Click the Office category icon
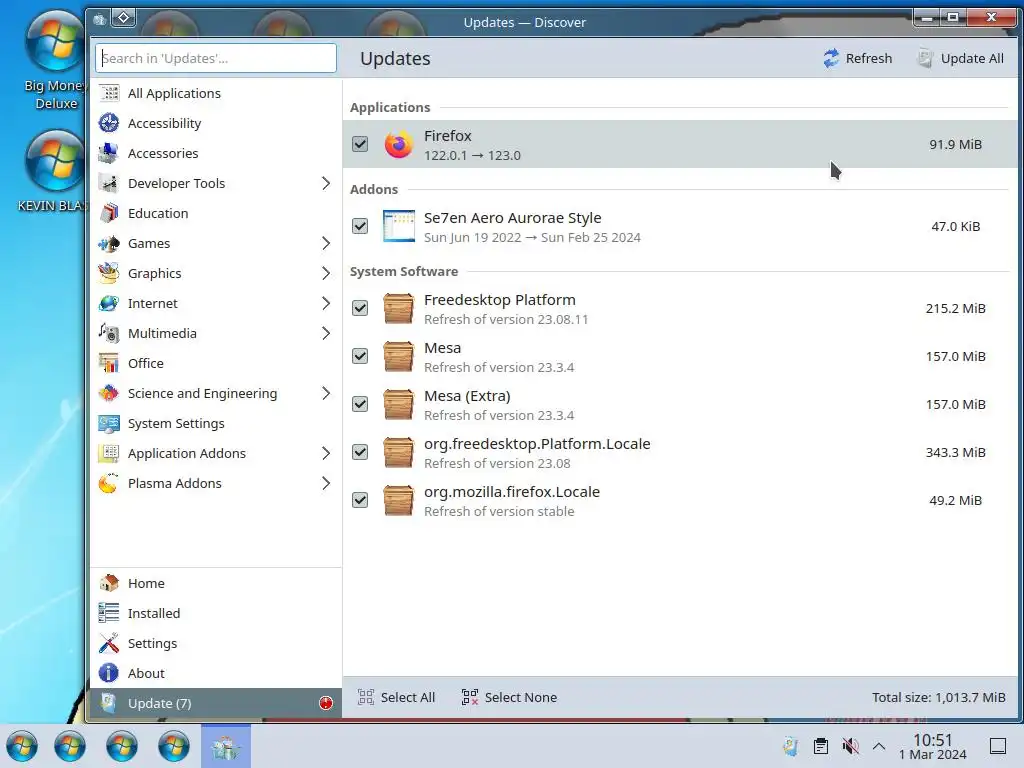 109,363
